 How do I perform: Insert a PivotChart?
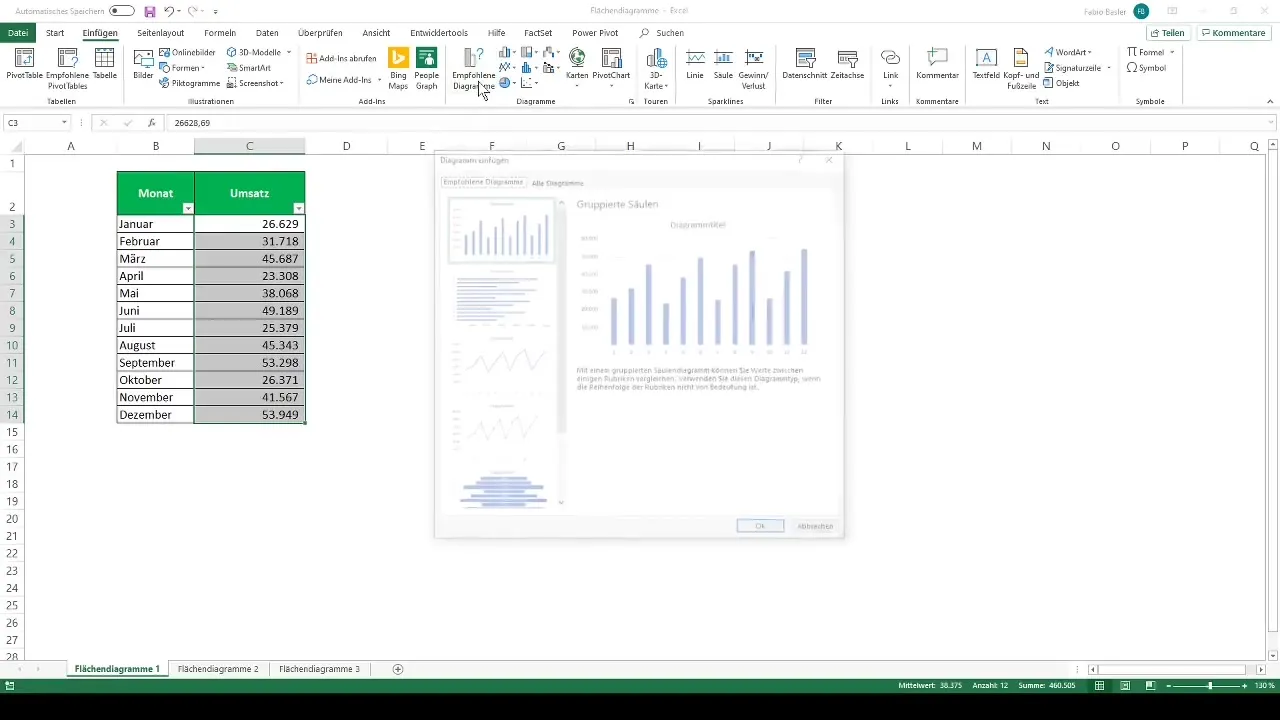coord(611,66)
